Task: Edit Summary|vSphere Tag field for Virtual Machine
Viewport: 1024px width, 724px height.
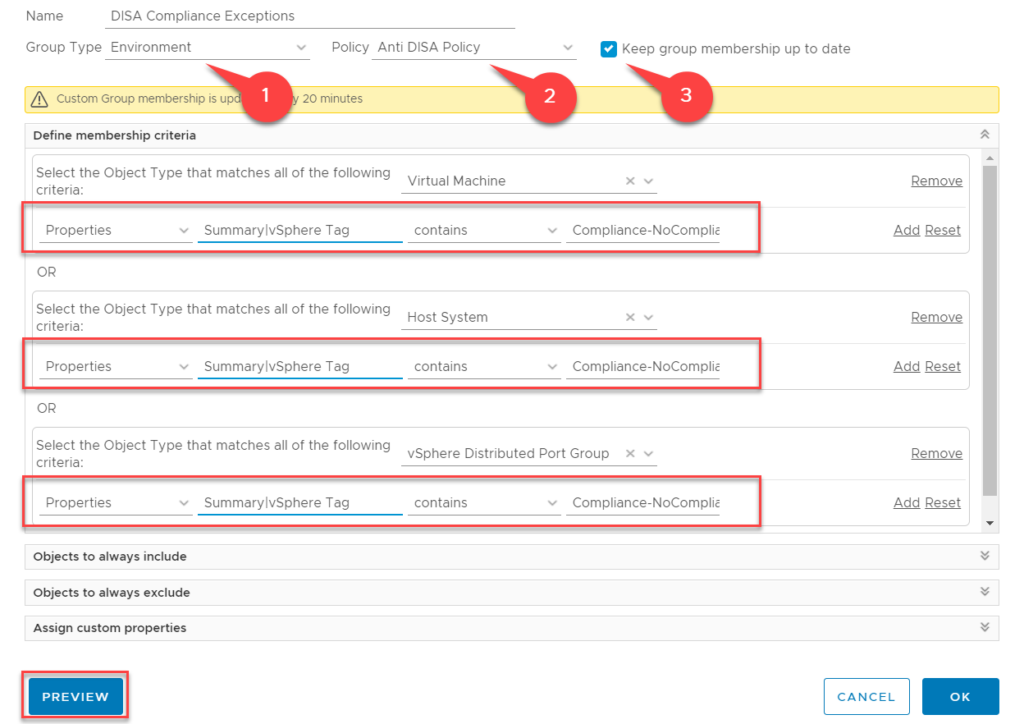Action: point(300,230)
